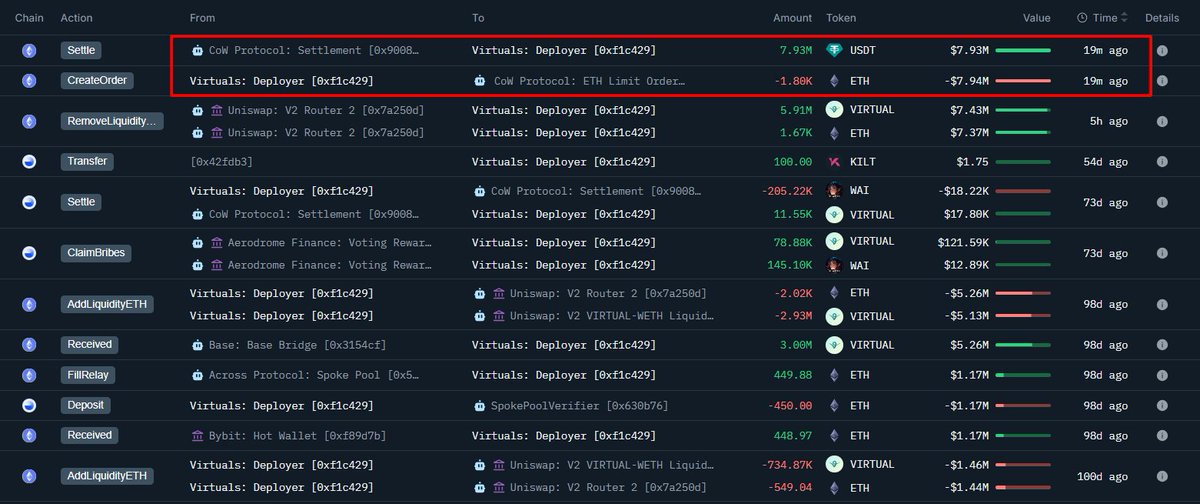Click the FillRelay action badge
Viewport: 1200px width, 504px height.
coord(87,376)
